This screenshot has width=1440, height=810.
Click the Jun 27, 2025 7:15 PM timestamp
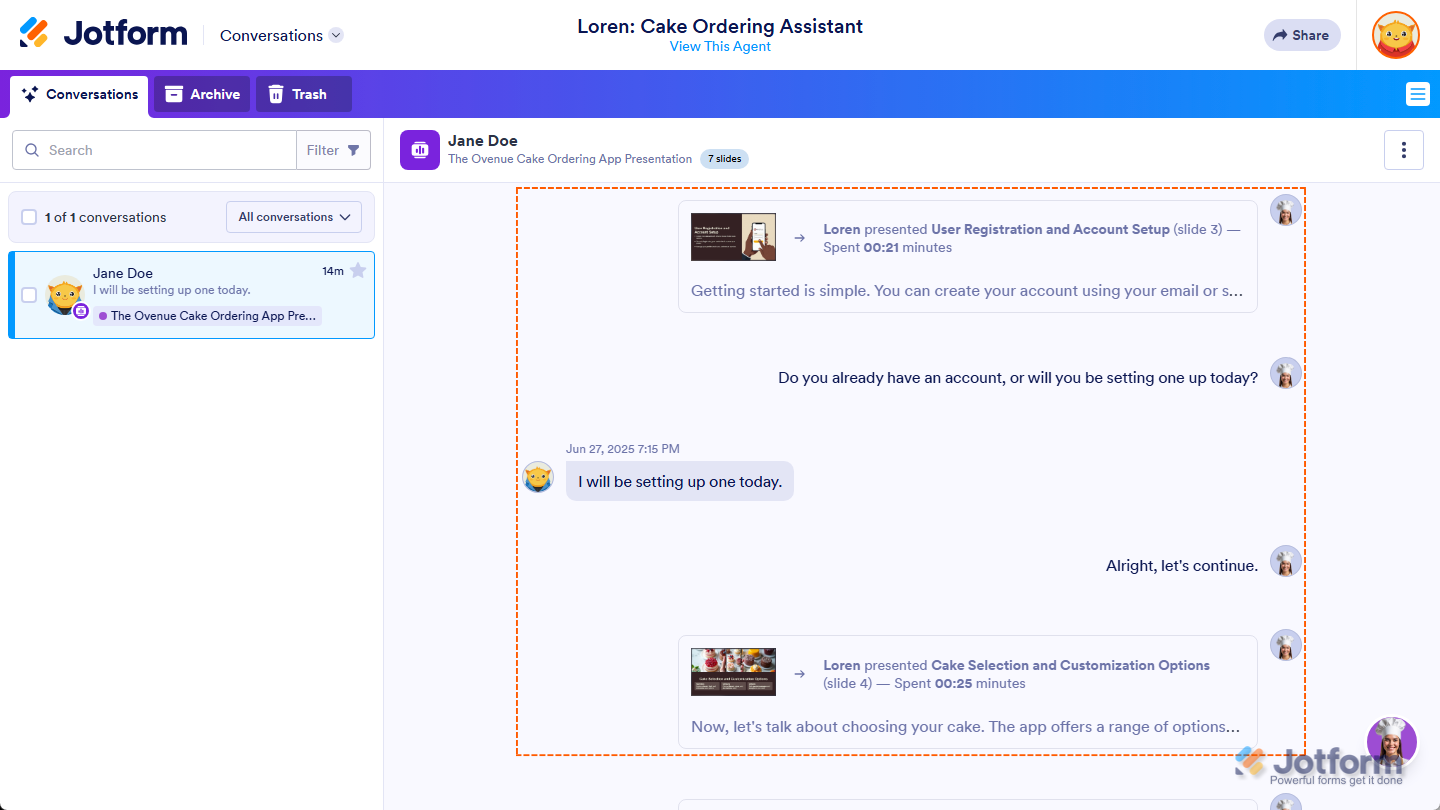623,449
